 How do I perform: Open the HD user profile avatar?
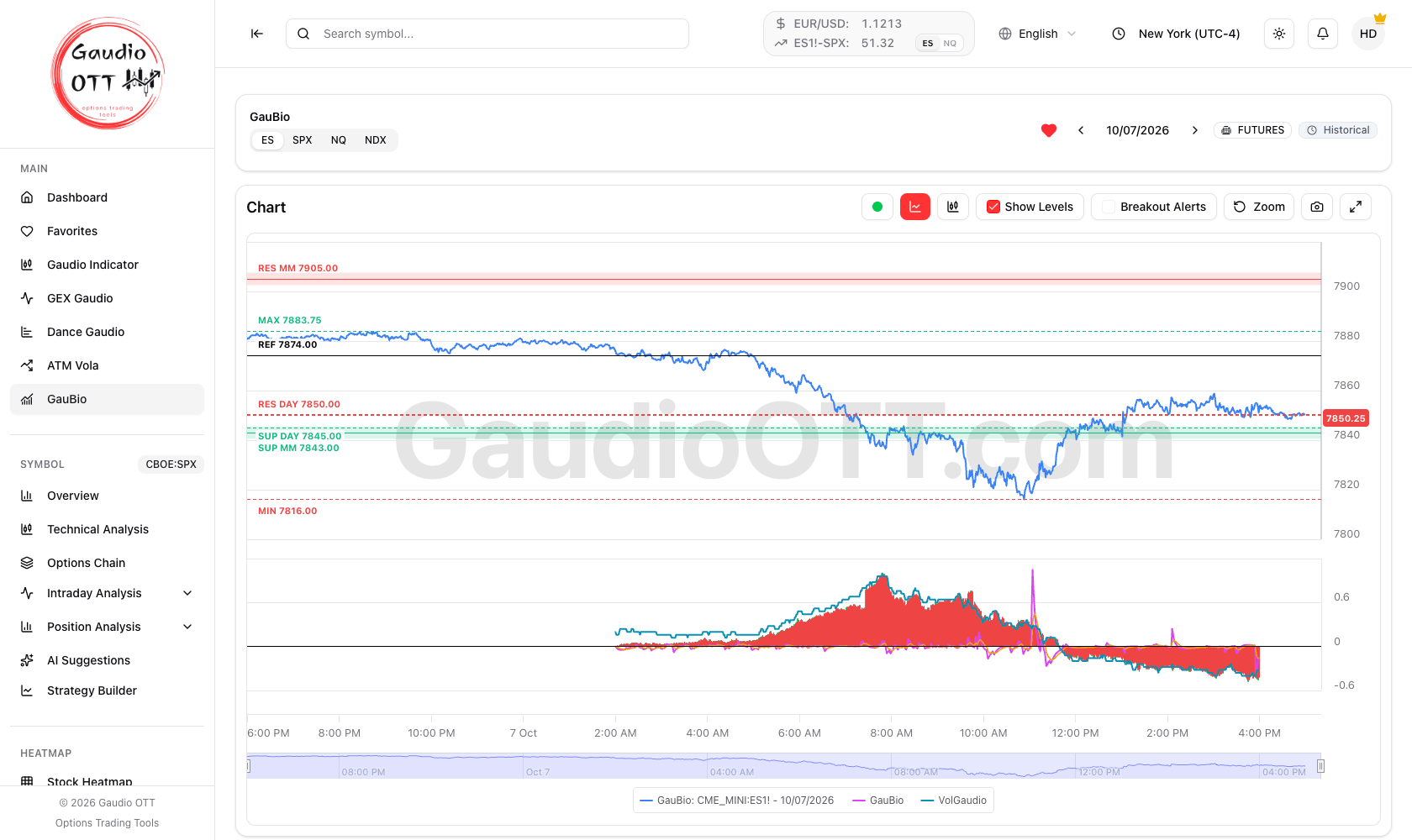coord(1368,34)
